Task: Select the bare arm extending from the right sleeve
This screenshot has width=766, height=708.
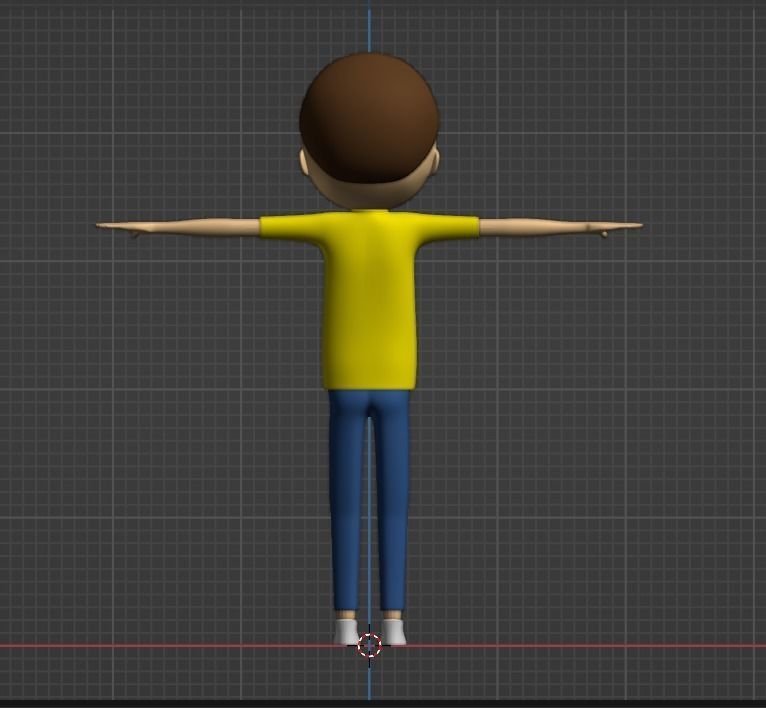Action: coord(561,228)
